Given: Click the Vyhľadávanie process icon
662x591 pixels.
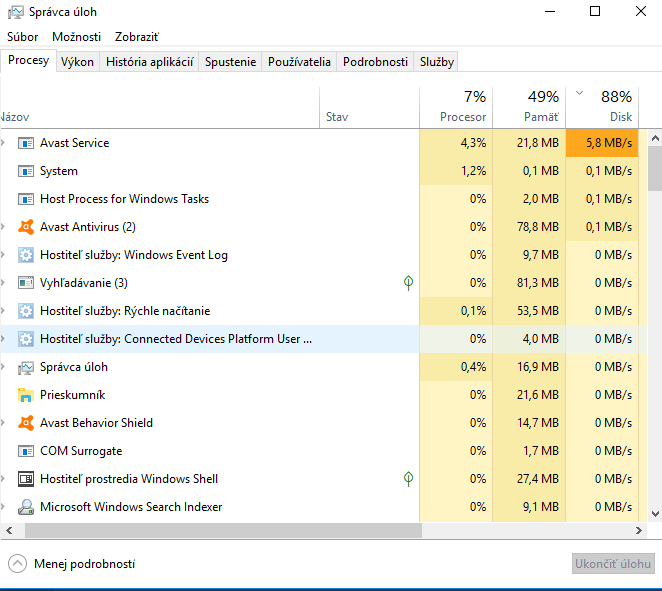Looking at the screenshot, I should 26,283.
